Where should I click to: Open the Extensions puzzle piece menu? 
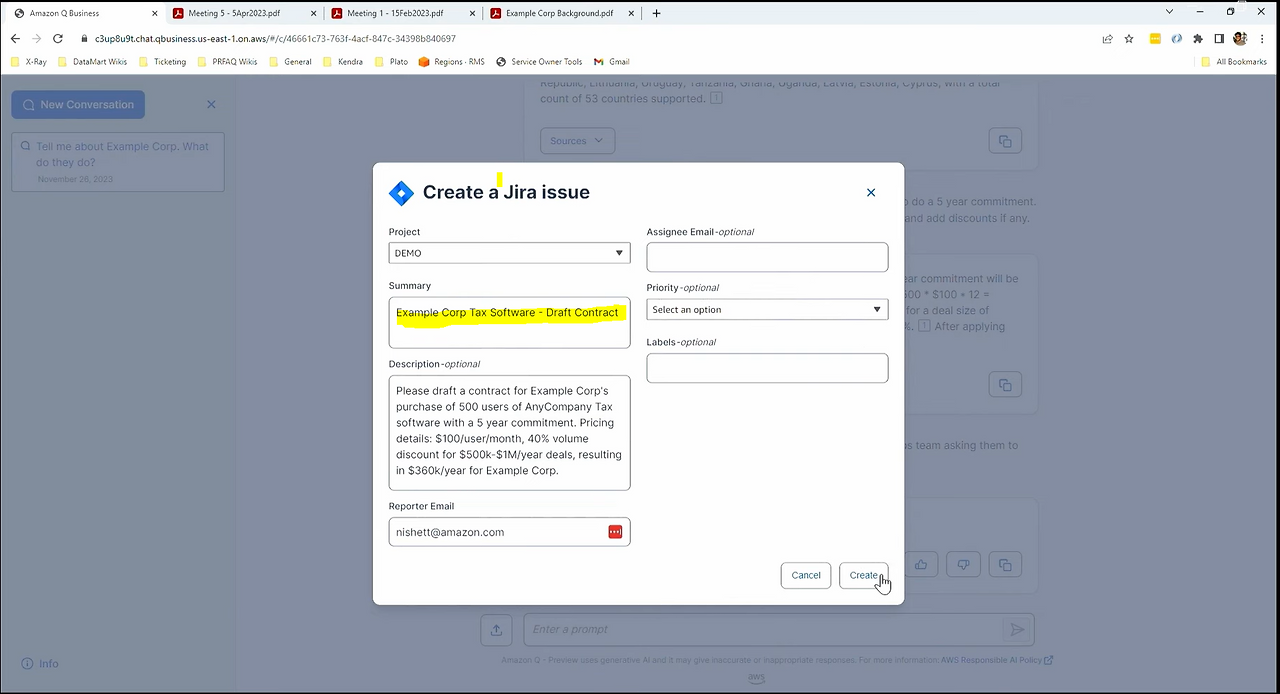[x=1198, y=38]
